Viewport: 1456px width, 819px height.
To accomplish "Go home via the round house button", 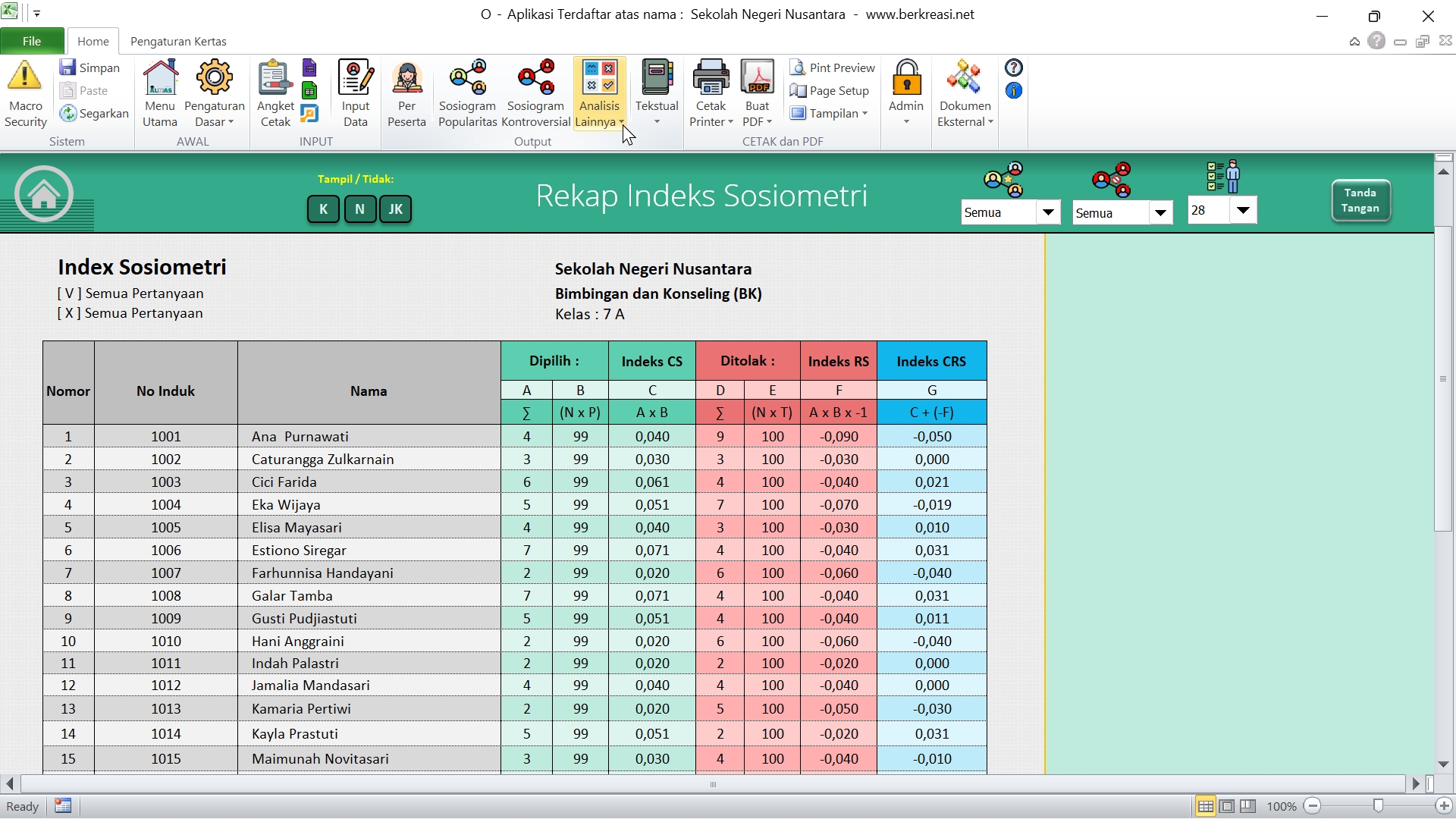I will click(x=44, y=194).
